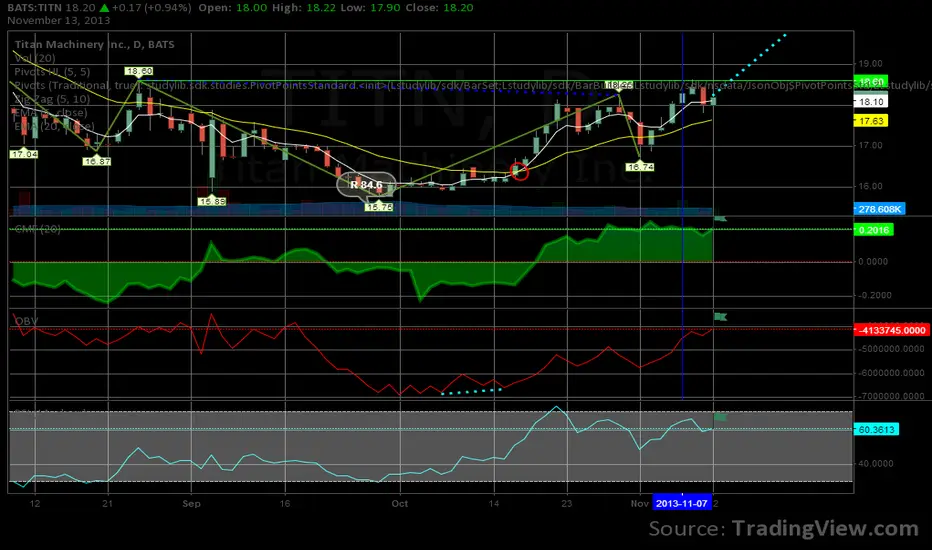Click the 0.0000 CMF axis label
Screen dimensions: 932x550
click(x=873, y=262)
